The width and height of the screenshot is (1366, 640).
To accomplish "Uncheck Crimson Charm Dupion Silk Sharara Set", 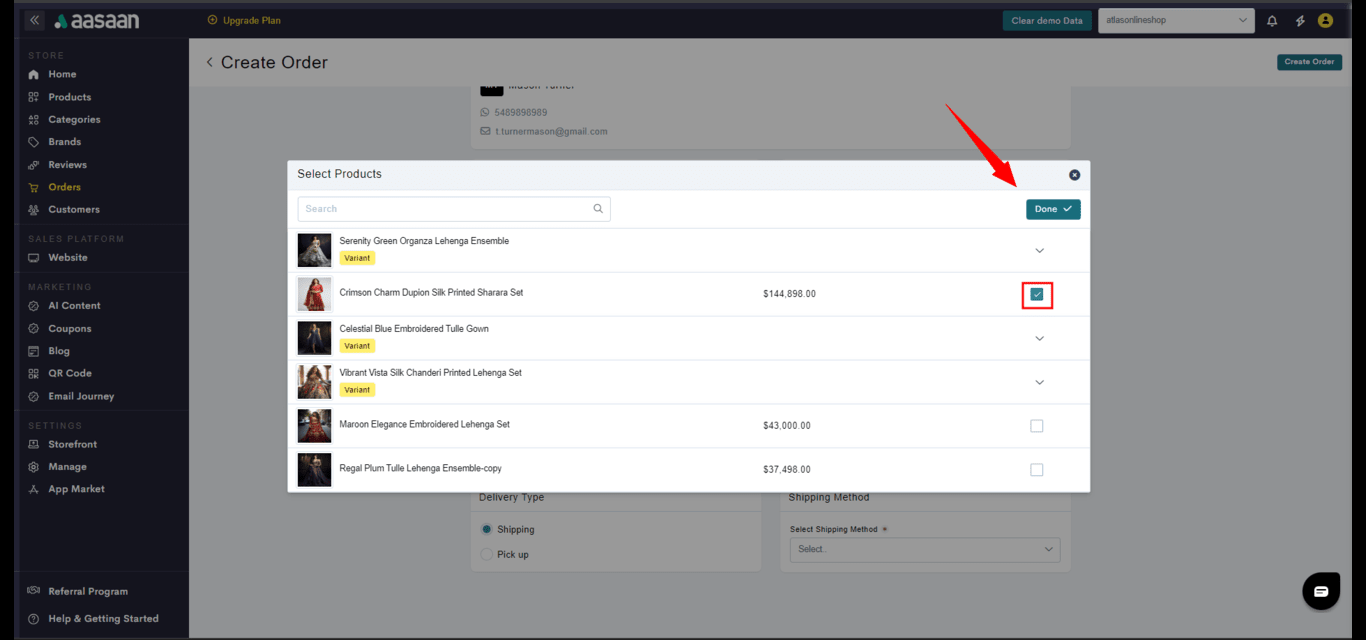I will [x=1037, y=294].
